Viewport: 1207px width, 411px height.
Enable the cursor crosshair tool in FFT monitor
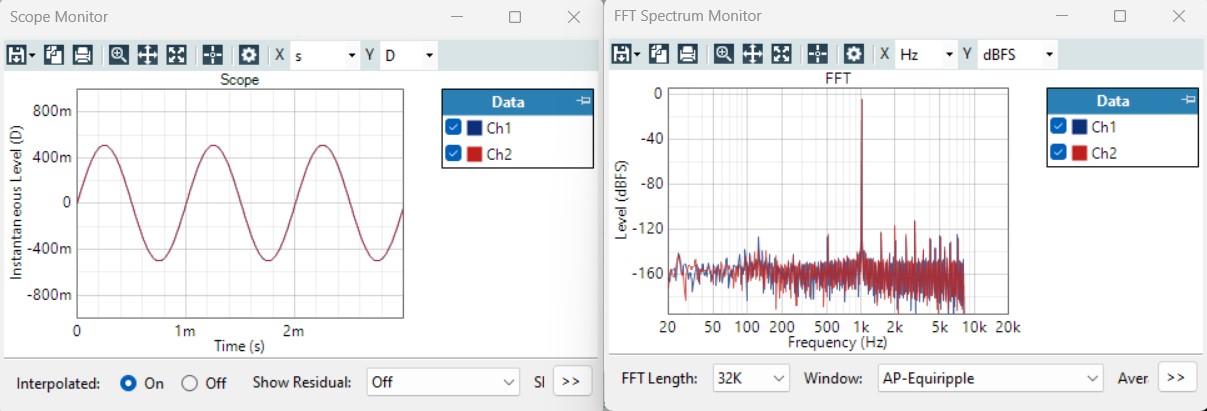click(x=818, y=54)
